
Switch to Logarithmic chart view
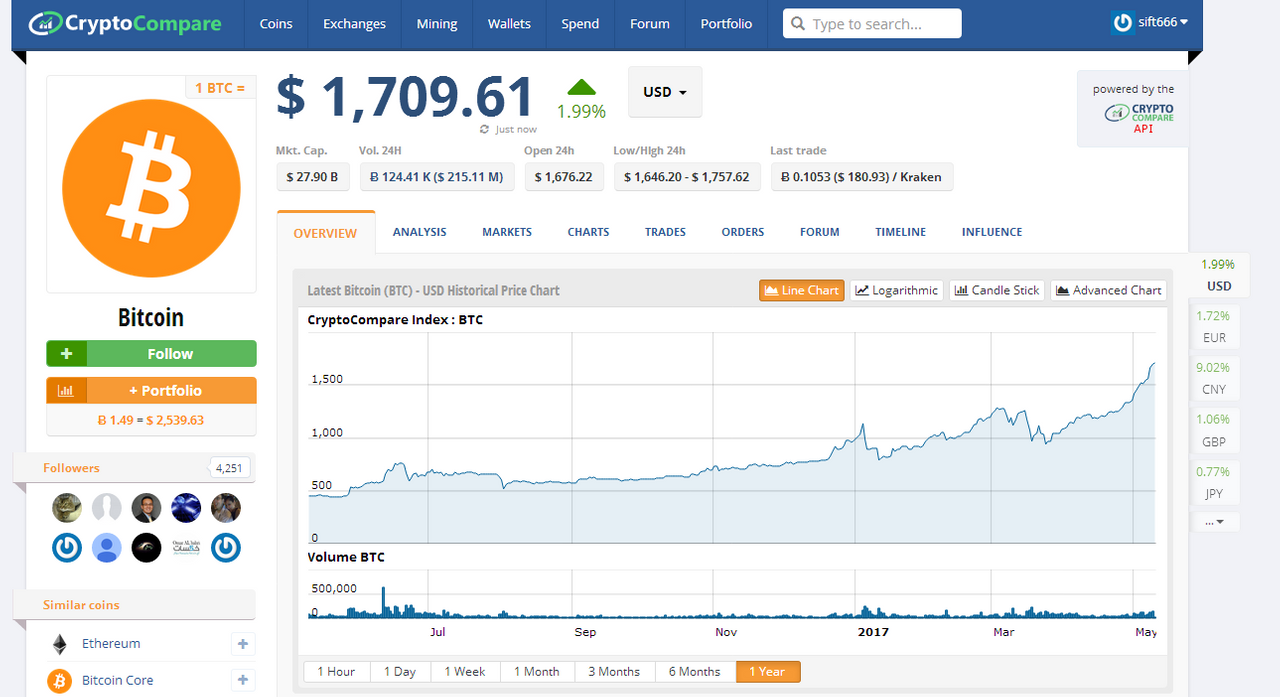[x=896, y=290]
